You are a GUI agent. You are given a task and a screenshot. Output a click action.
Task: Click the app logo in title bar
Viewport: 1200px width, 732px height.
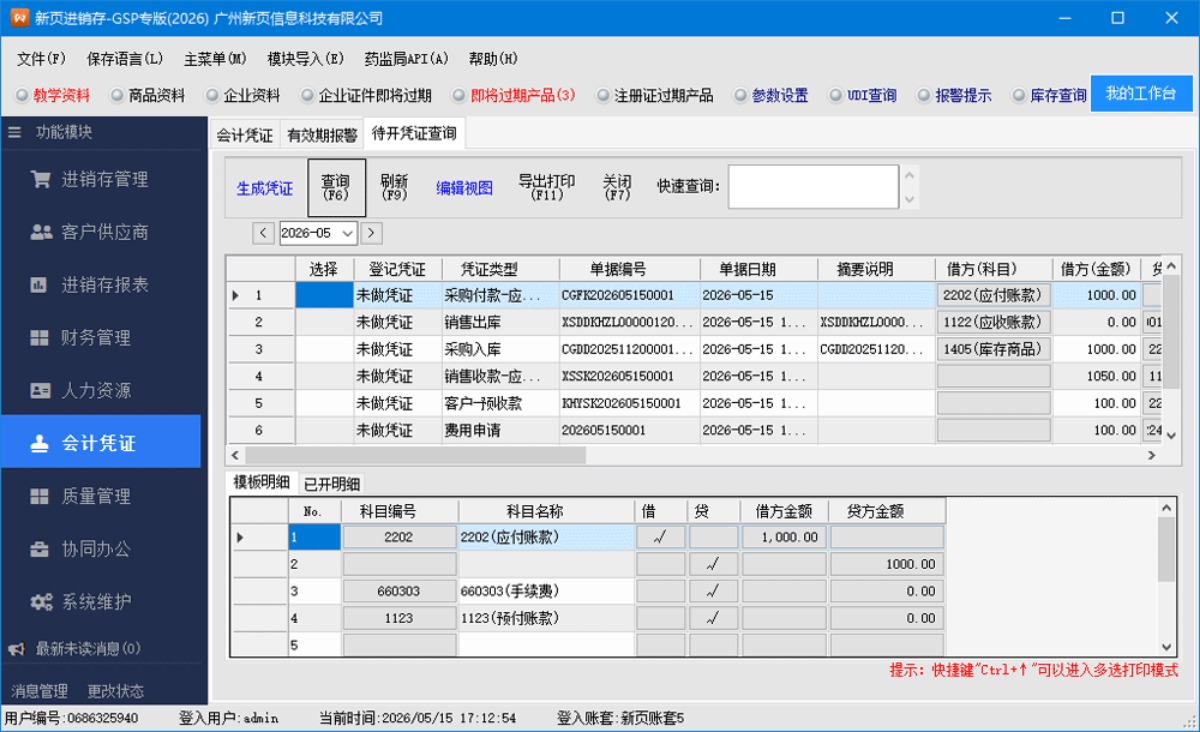click(x=18, y=18)
